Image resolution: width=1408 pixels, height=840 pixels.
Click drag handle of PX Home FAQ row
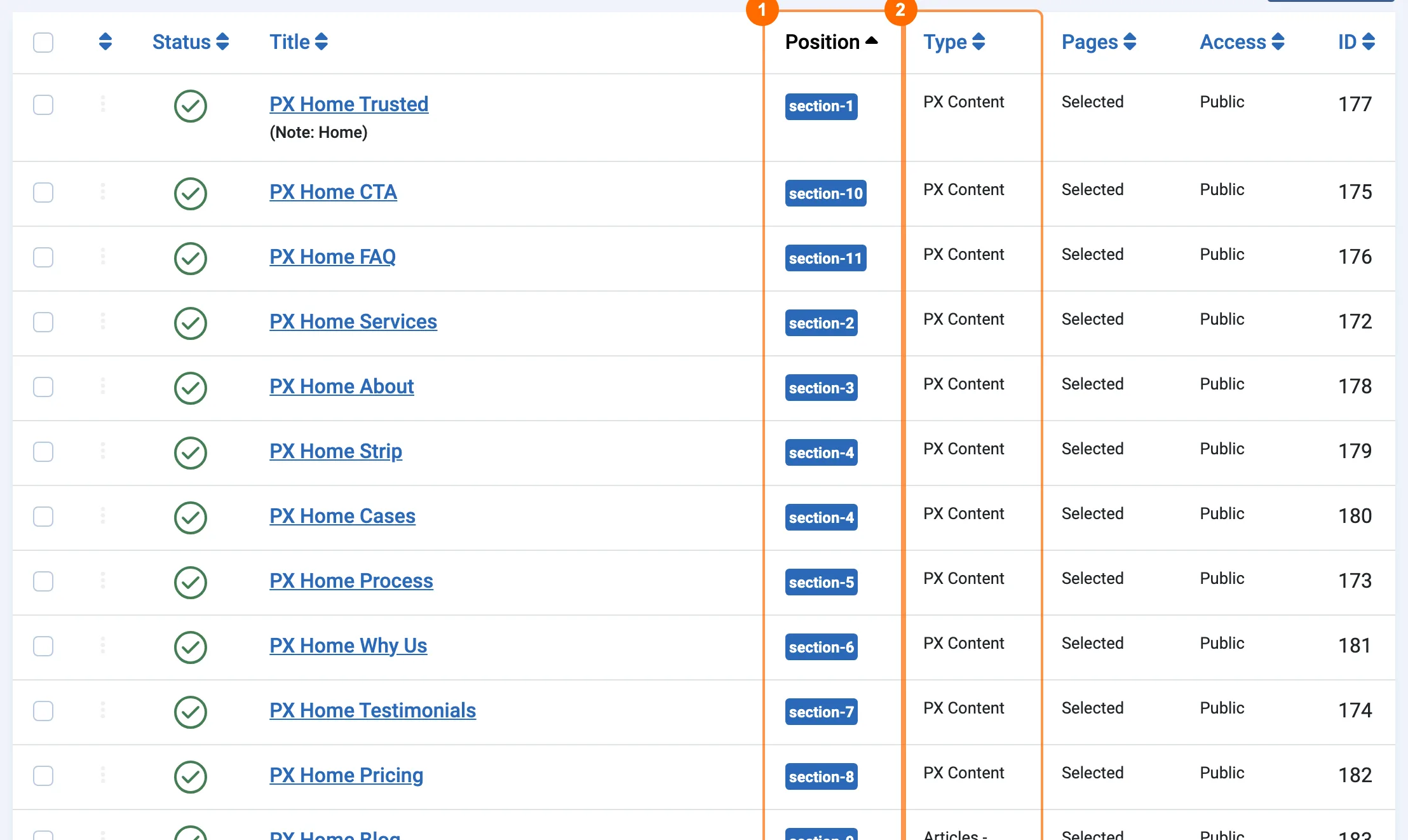103,256
